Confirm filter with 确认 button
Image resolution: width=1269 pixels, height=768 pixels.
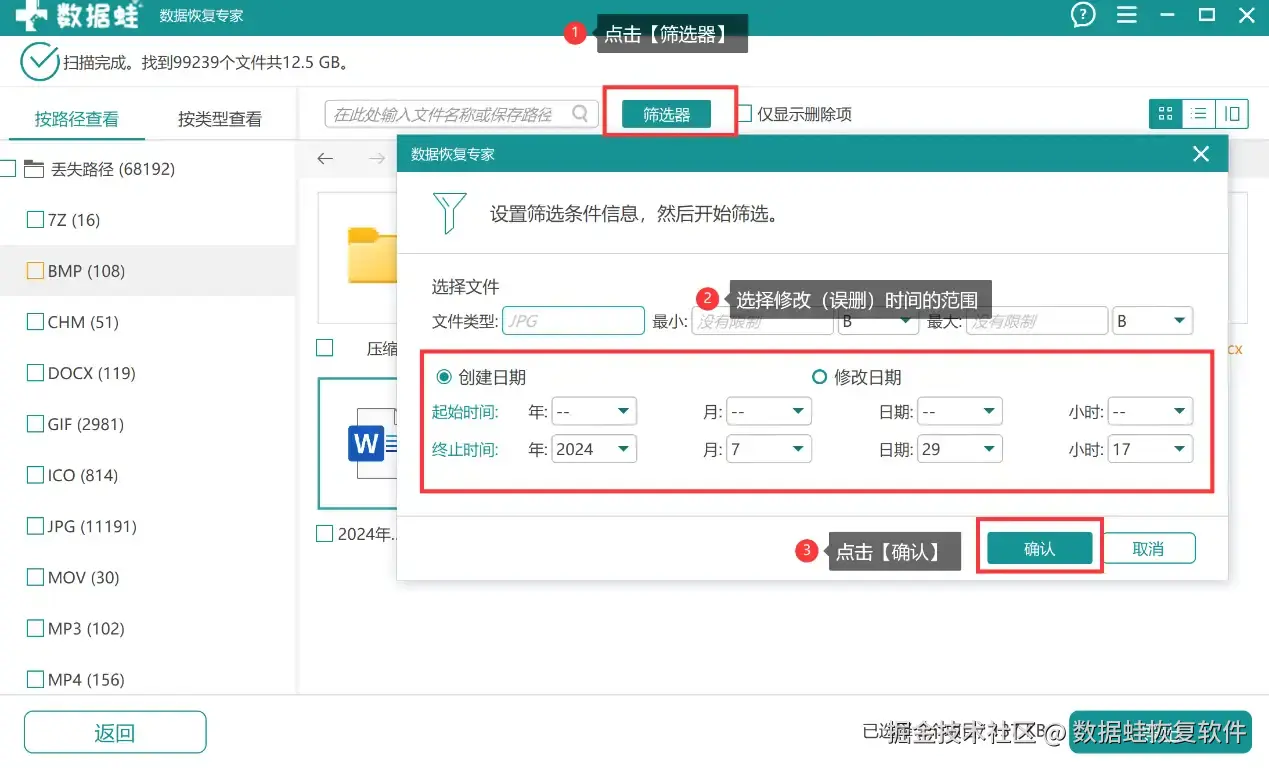(1039, 548)
